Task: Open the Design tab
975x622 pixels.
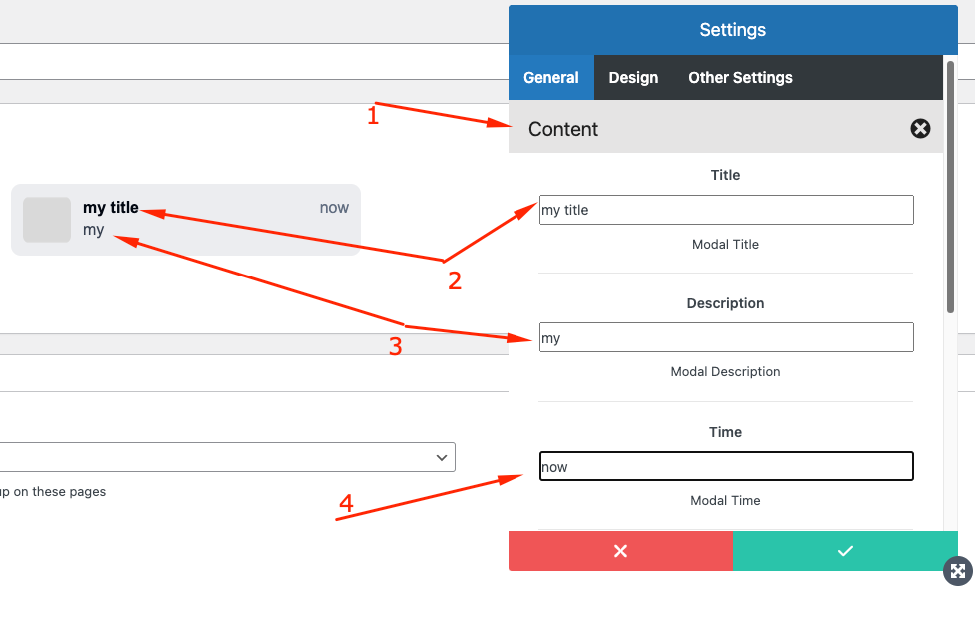Action: (x=633, y=78)
